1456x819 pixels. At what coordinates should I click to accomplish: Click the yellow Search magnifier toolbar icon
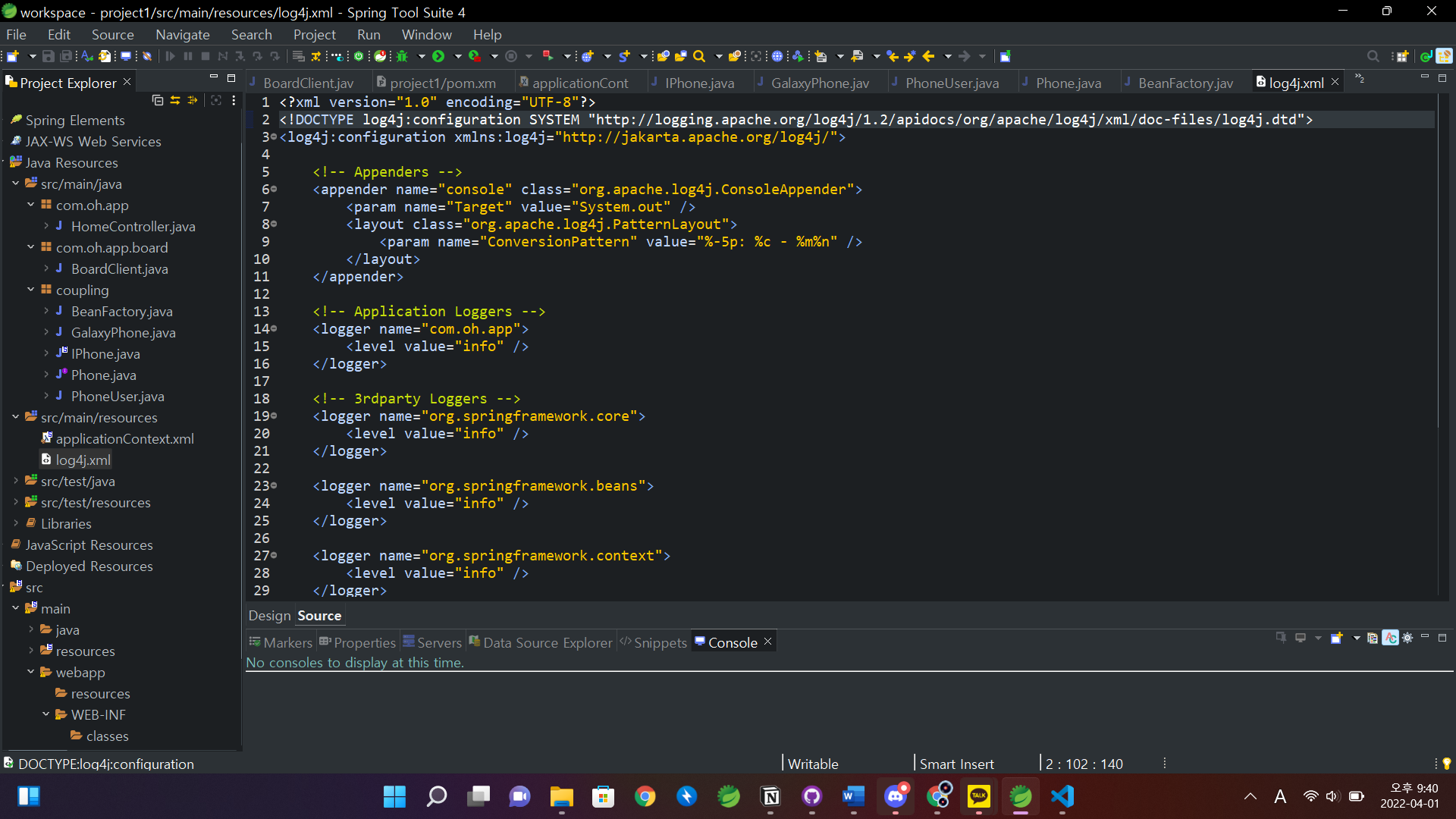[x=699, y=56]
